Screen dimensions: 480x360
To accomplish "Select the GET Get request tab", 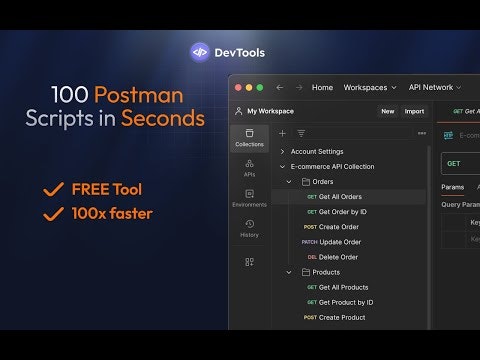I will [466, 111].
